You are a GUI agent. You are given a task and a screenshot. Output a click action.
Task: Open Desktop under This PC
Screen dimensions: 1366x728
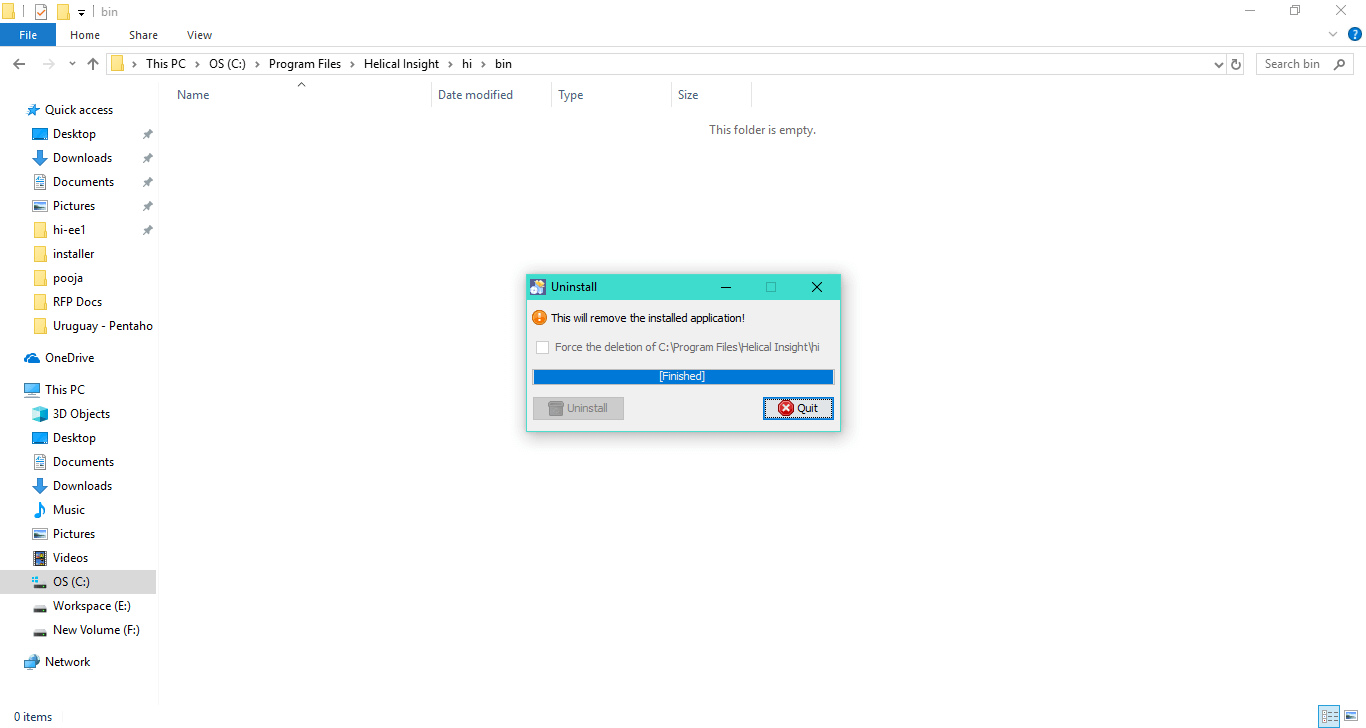74,438
